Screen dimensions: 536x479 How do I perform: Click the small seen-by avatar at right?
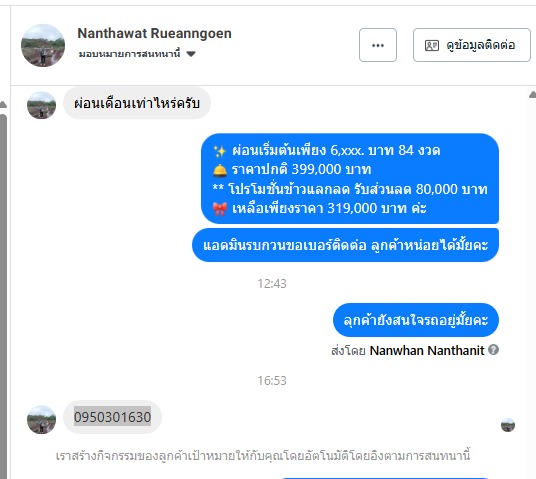tap(508, 425)
